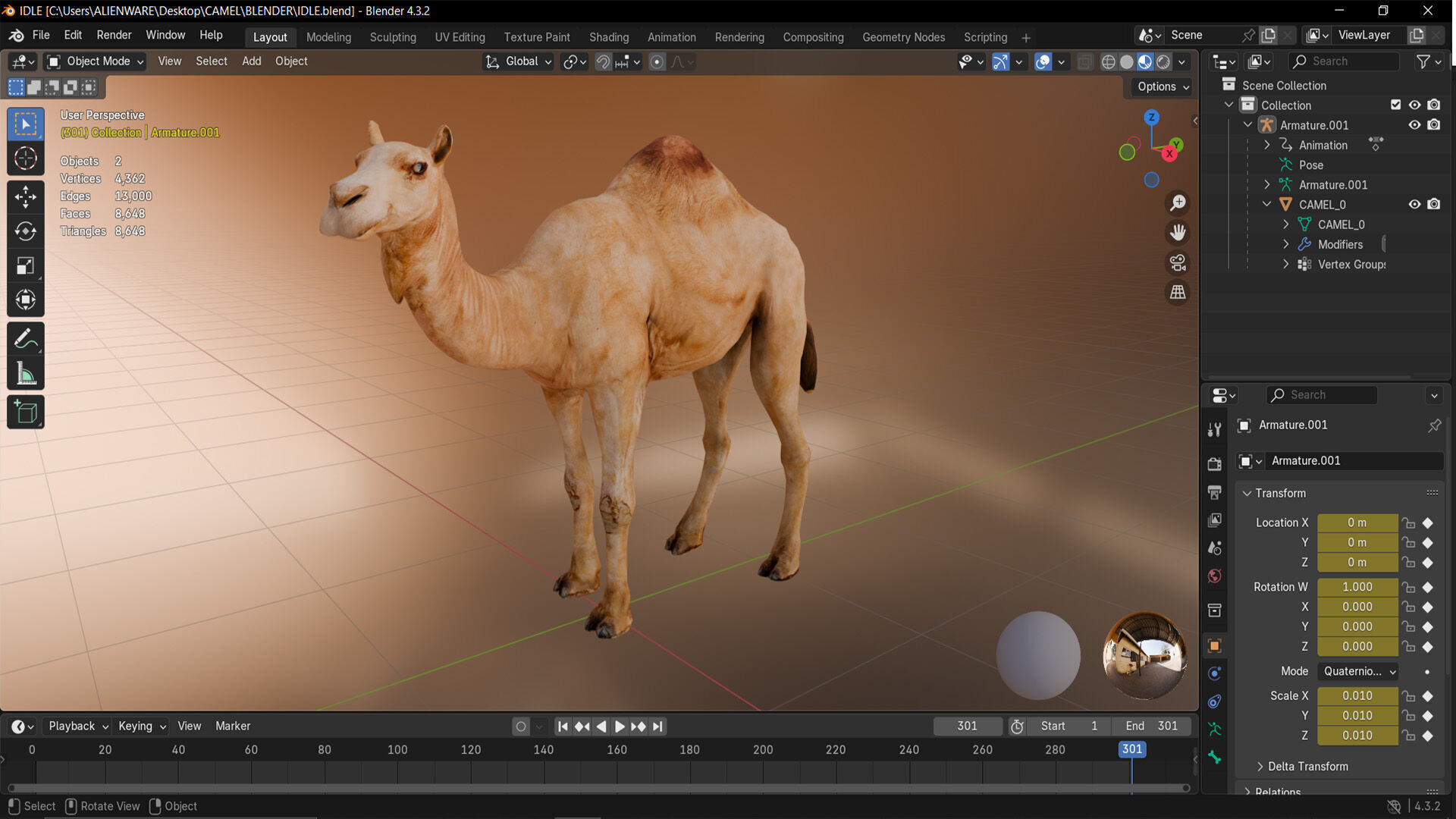This screenshot has height=819, width=1456.
Task: Hide Armature.001 in viewport via eye icon
Action: click(1414, 124)
